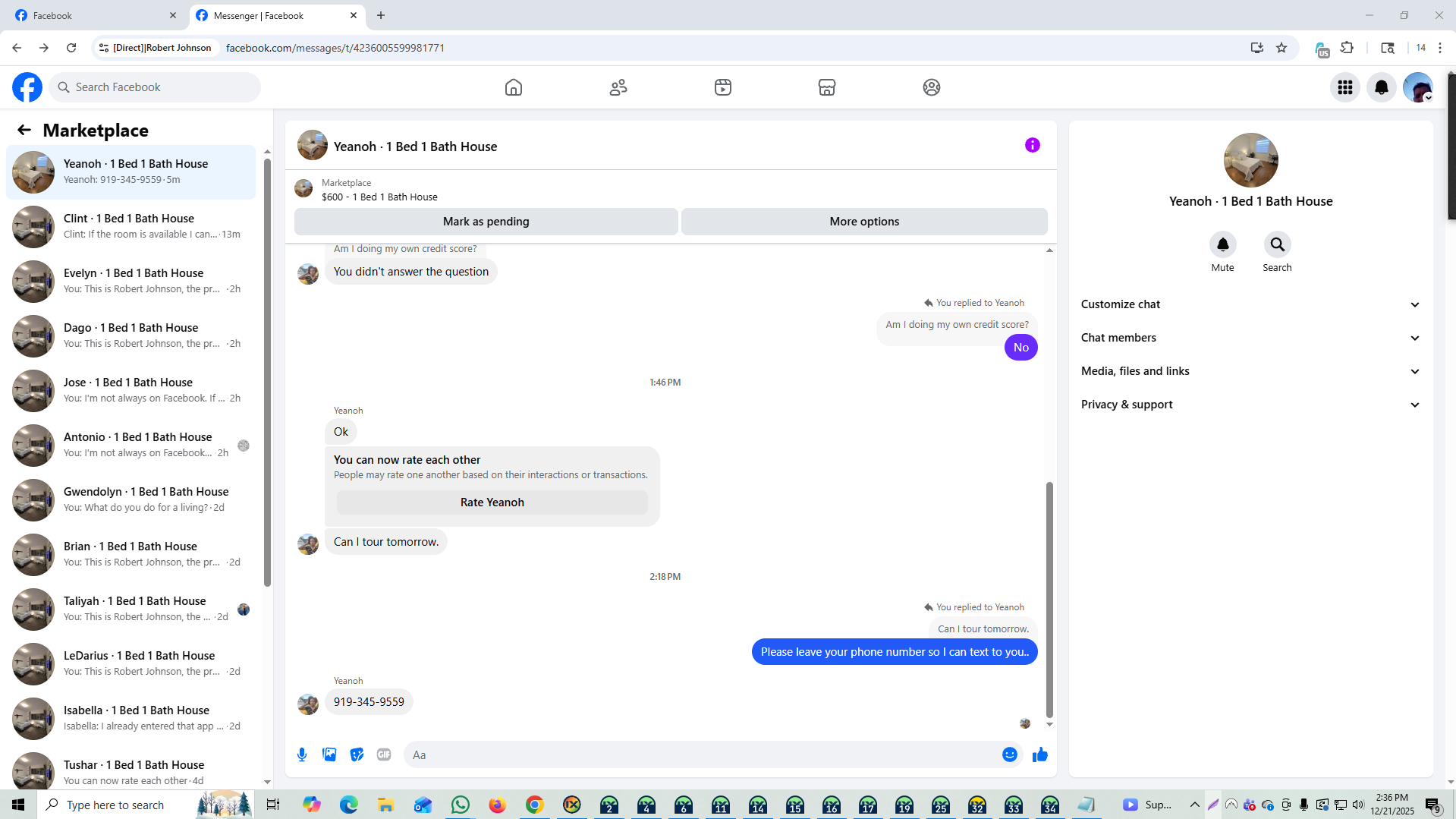The width and height of the screenshot is (1456, 819).
Task: Open conversation information icon
Action: click(1033, 145)
